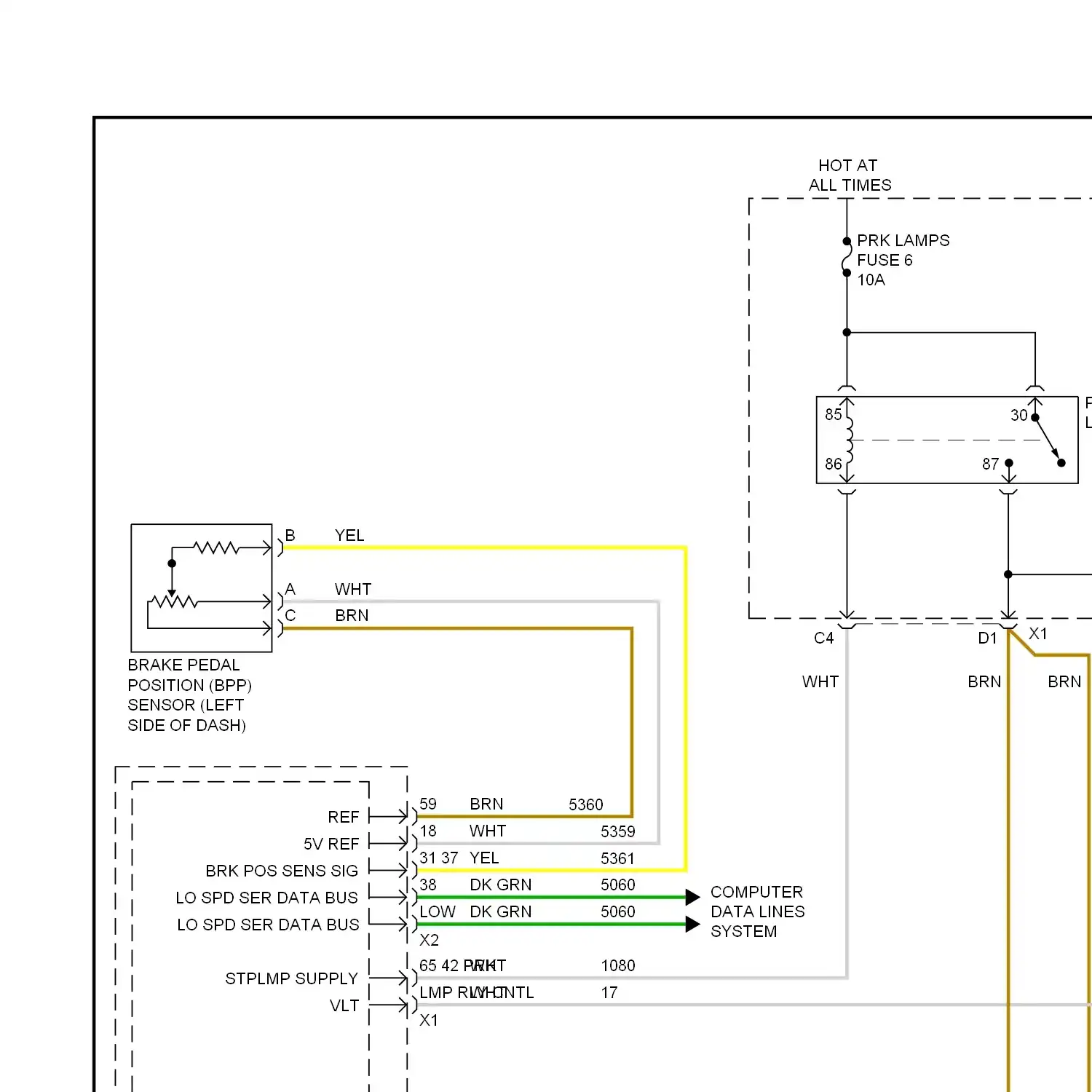Viewport: 1092px width, 1092px height.
Task: Click the lower black arrowhead toward COMPUTER DATA LINES
Action: click(x=692, y=925)
